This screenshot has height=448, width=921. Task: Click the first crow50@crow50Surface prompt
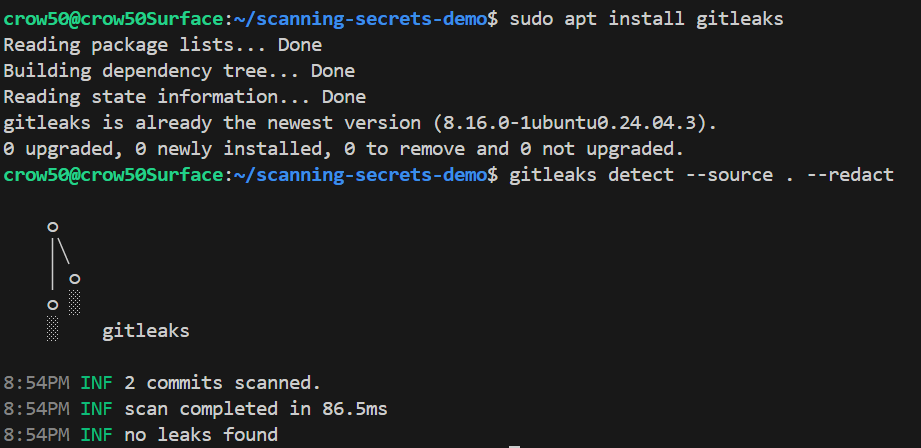tap(115, 19)
